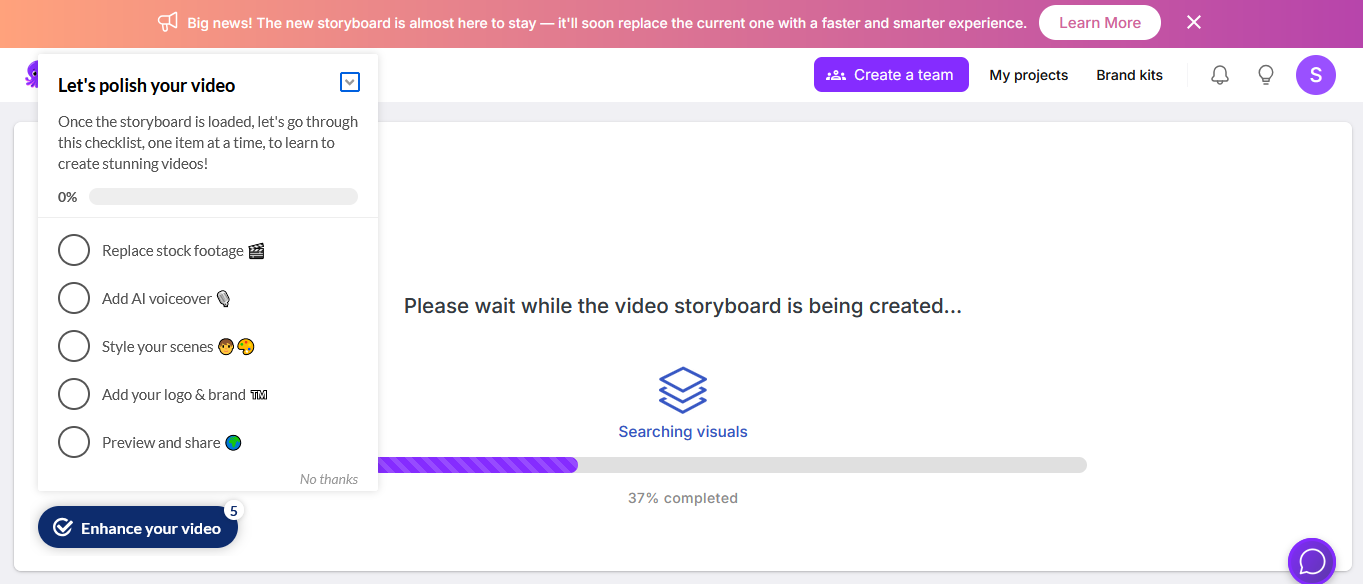Dismiss the banner with the X icon

(1193, 22)
